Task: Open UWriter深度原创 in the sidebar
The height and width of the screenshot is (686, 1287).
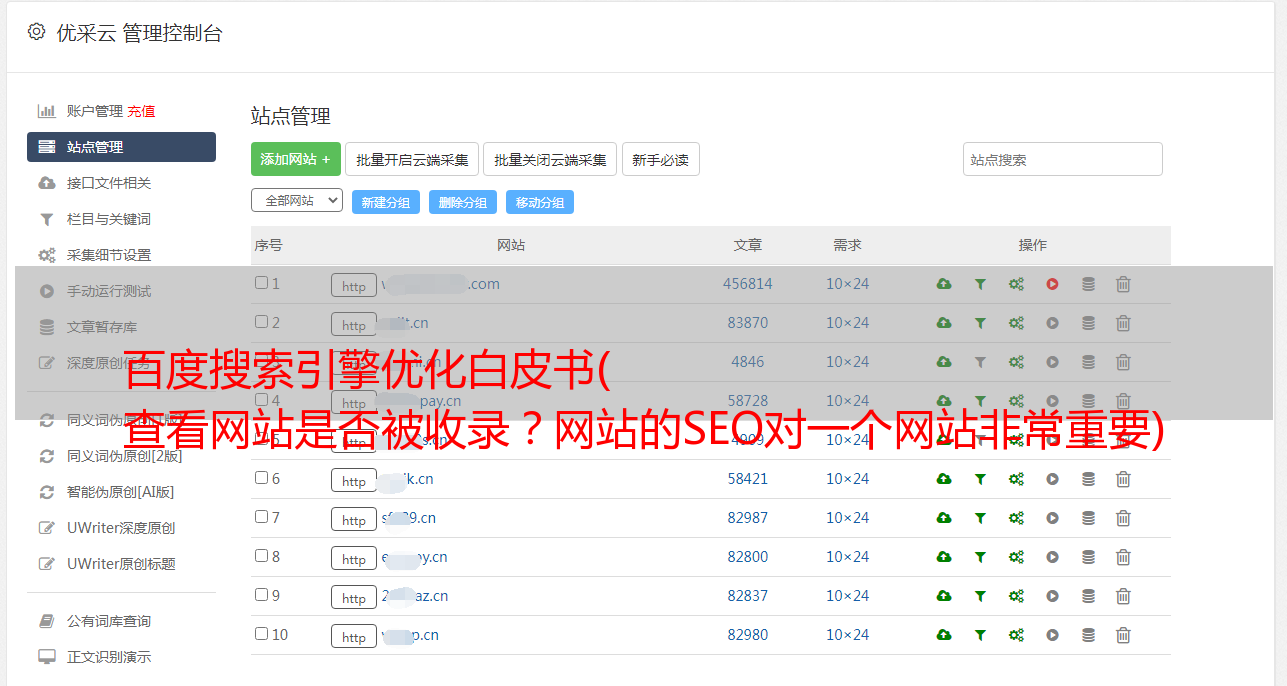Action: 121,528
